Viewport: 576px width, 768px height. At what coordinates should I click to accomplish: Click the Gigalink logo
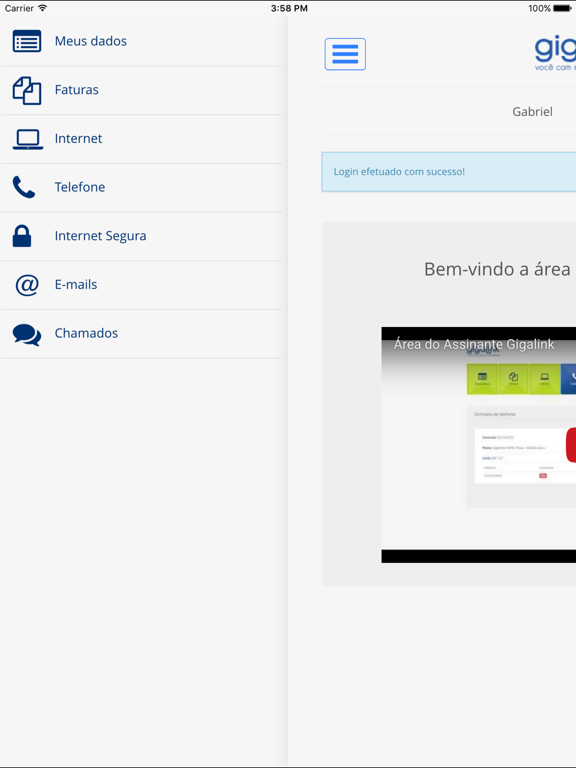pyautogui.click(x=555, y=53)
